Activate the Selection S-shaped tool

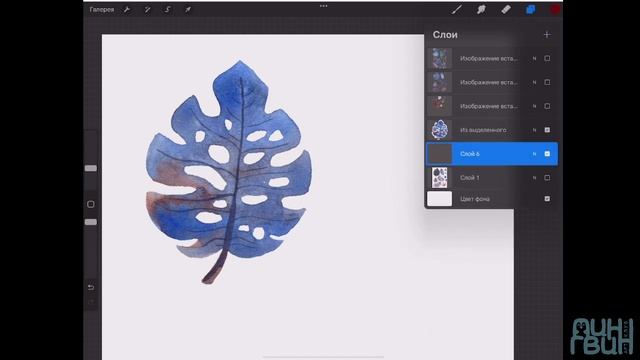167,9
